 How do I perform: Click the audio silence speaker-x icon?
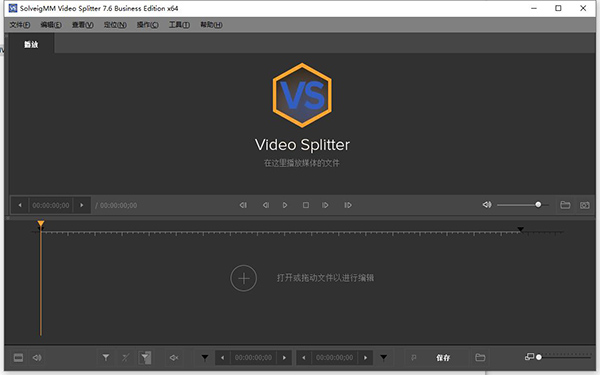(x=174, y=358)
